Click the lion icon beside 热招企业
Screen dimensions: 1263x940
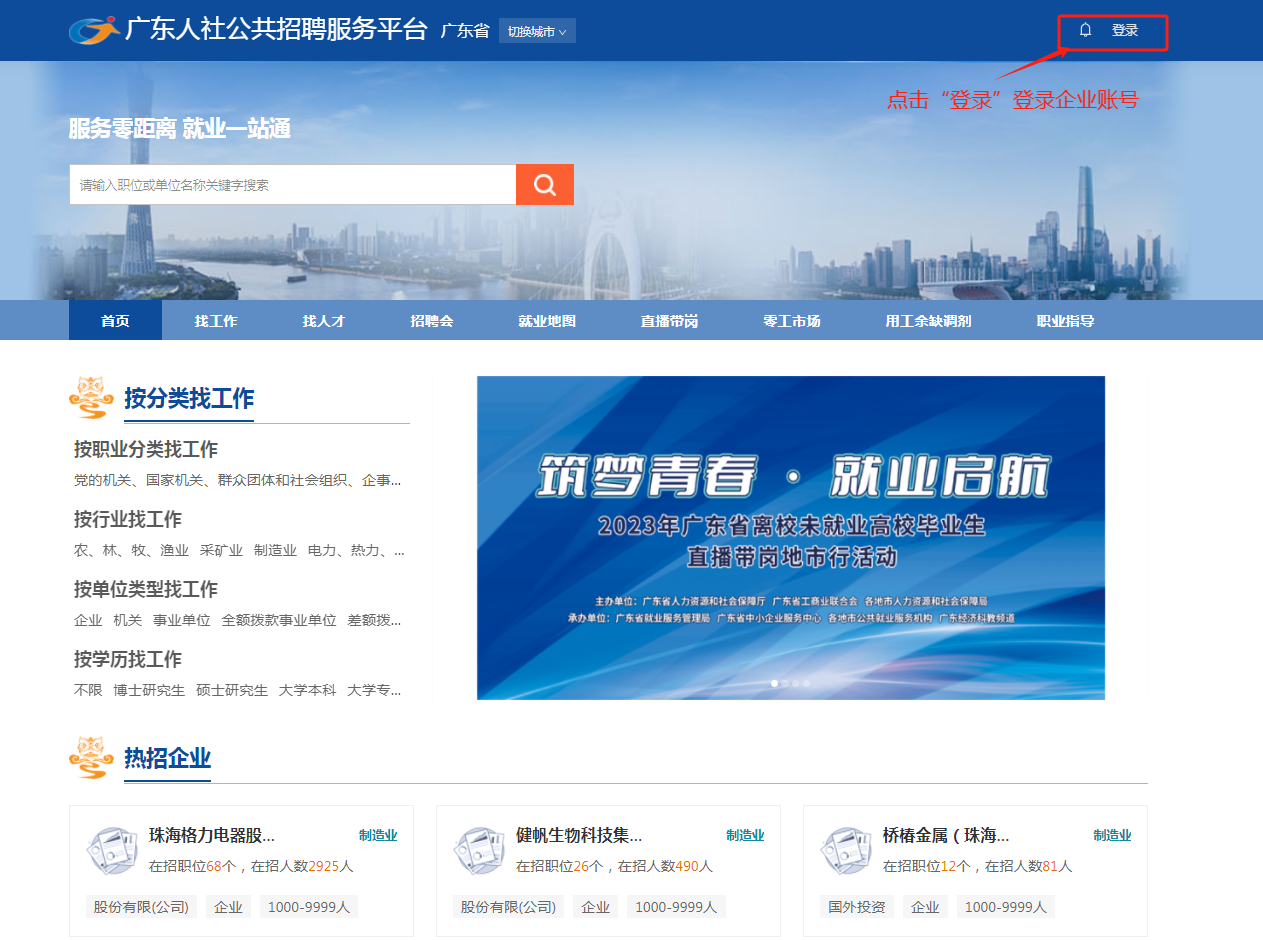tap(90, 757)
